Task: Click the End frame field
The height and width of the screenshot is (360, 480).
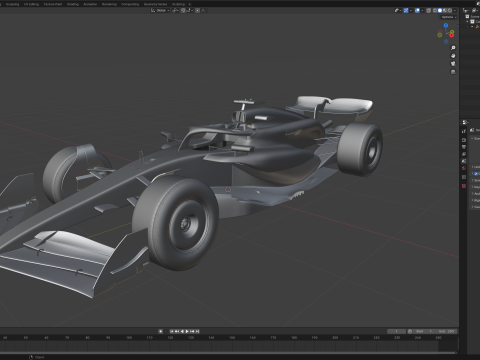Action: [446, 331]
